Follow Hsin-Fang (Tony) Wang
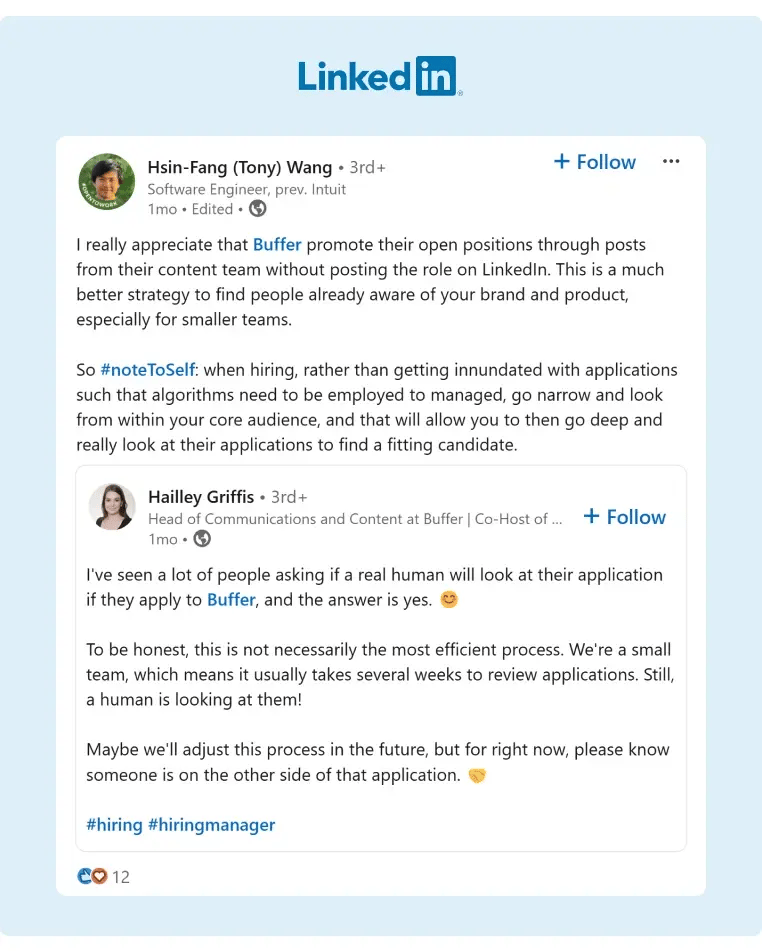 click(595, 161)
